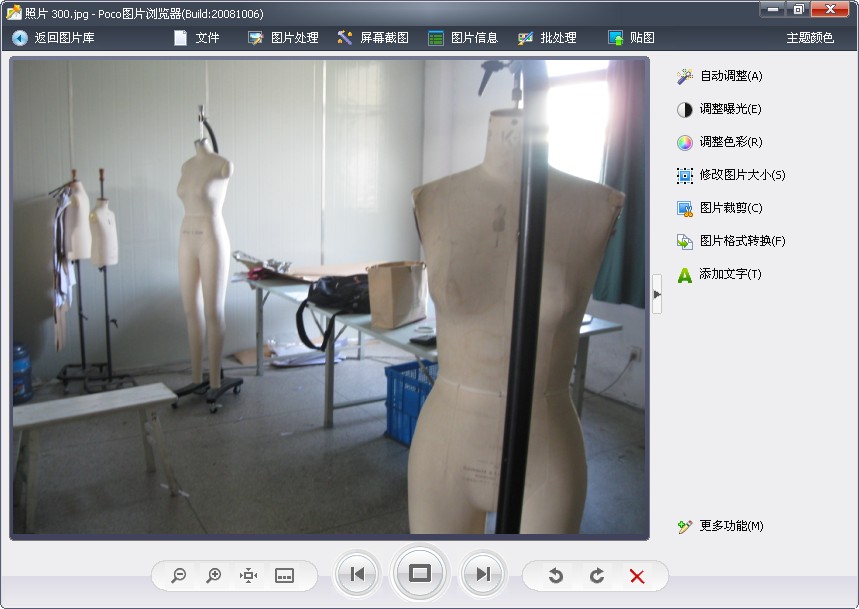859x609 pixels.
Task: Click the Poco app icon in title bar
Action: pos(13,12)
